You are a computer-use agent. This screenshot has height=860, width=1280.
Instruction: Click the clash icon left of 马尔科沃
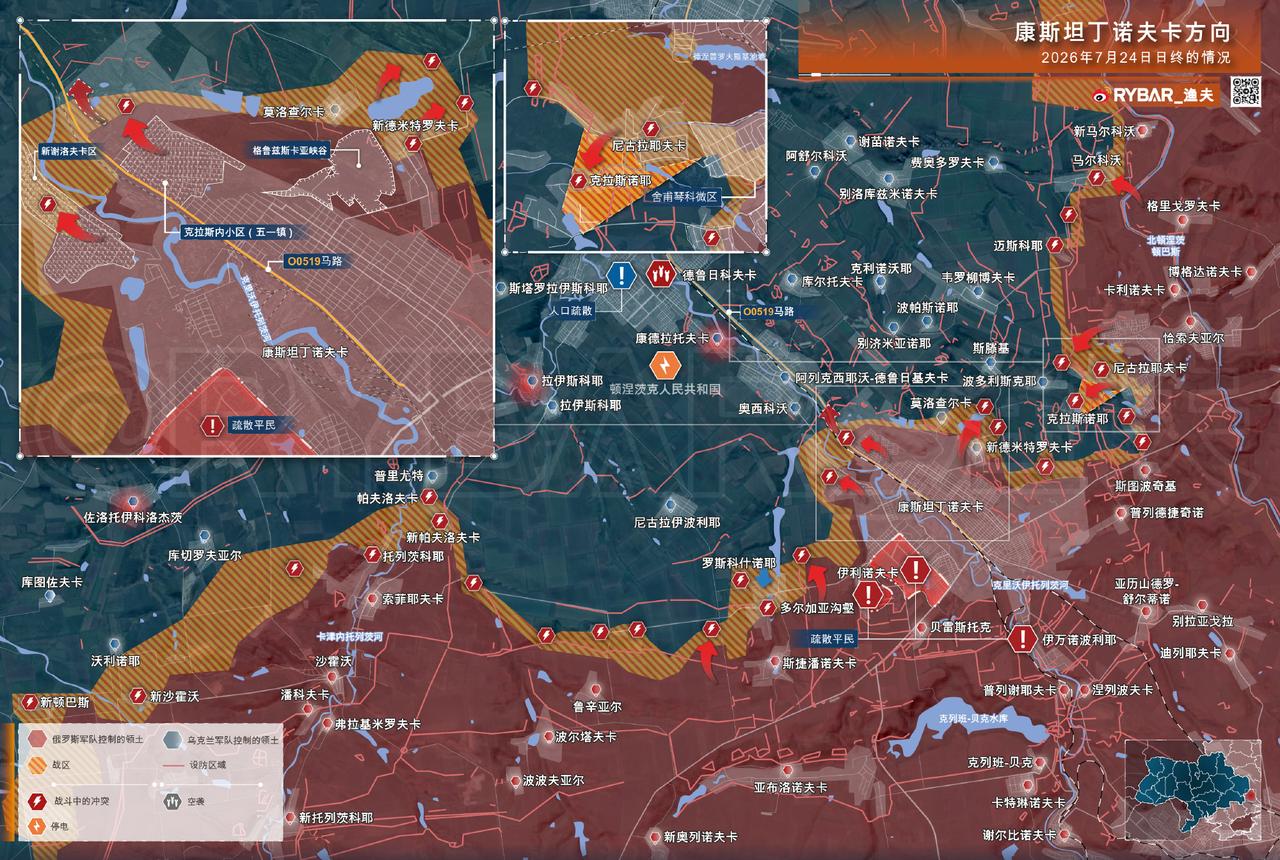pyautogui.click(x=1097, y=178)
